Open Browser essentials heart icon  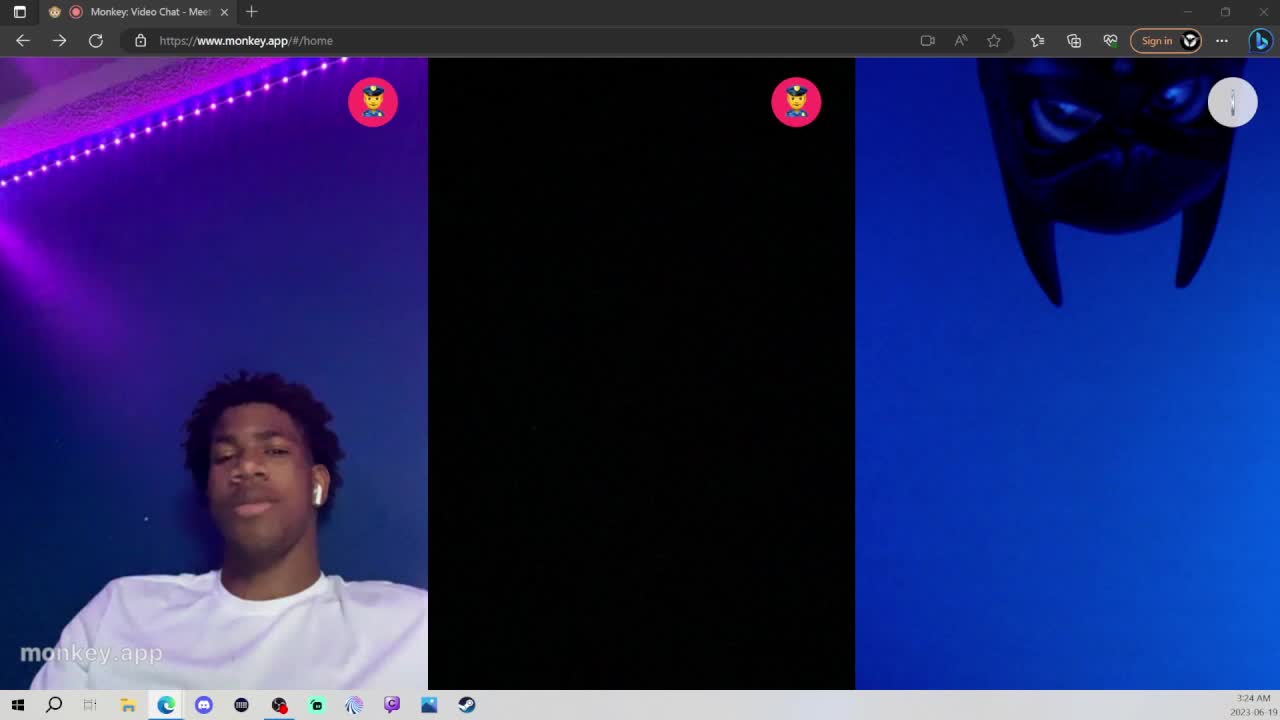[x=1110, y=41]
